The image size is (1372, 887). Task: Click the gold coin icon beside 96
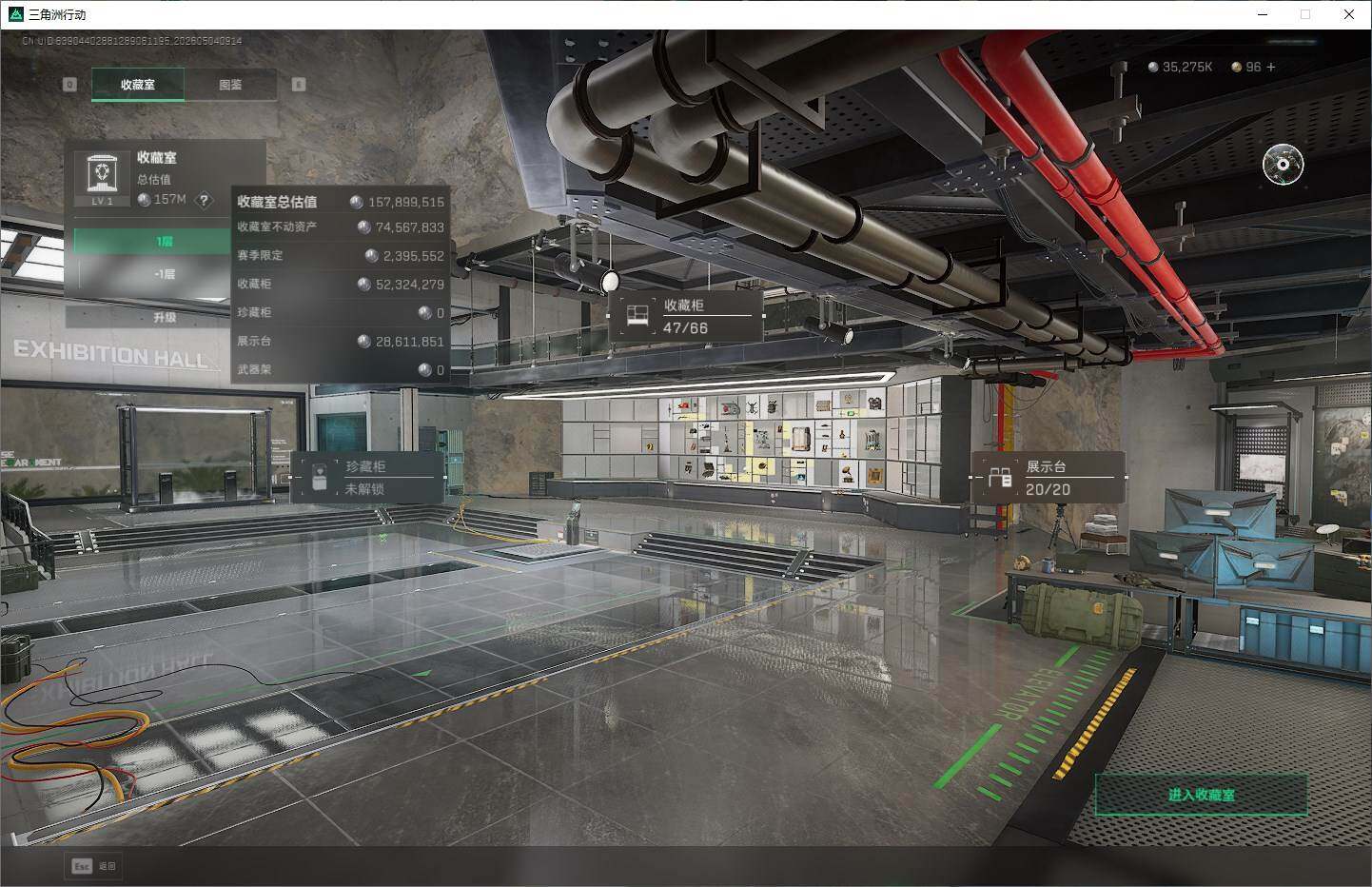tap(1236, 67)
